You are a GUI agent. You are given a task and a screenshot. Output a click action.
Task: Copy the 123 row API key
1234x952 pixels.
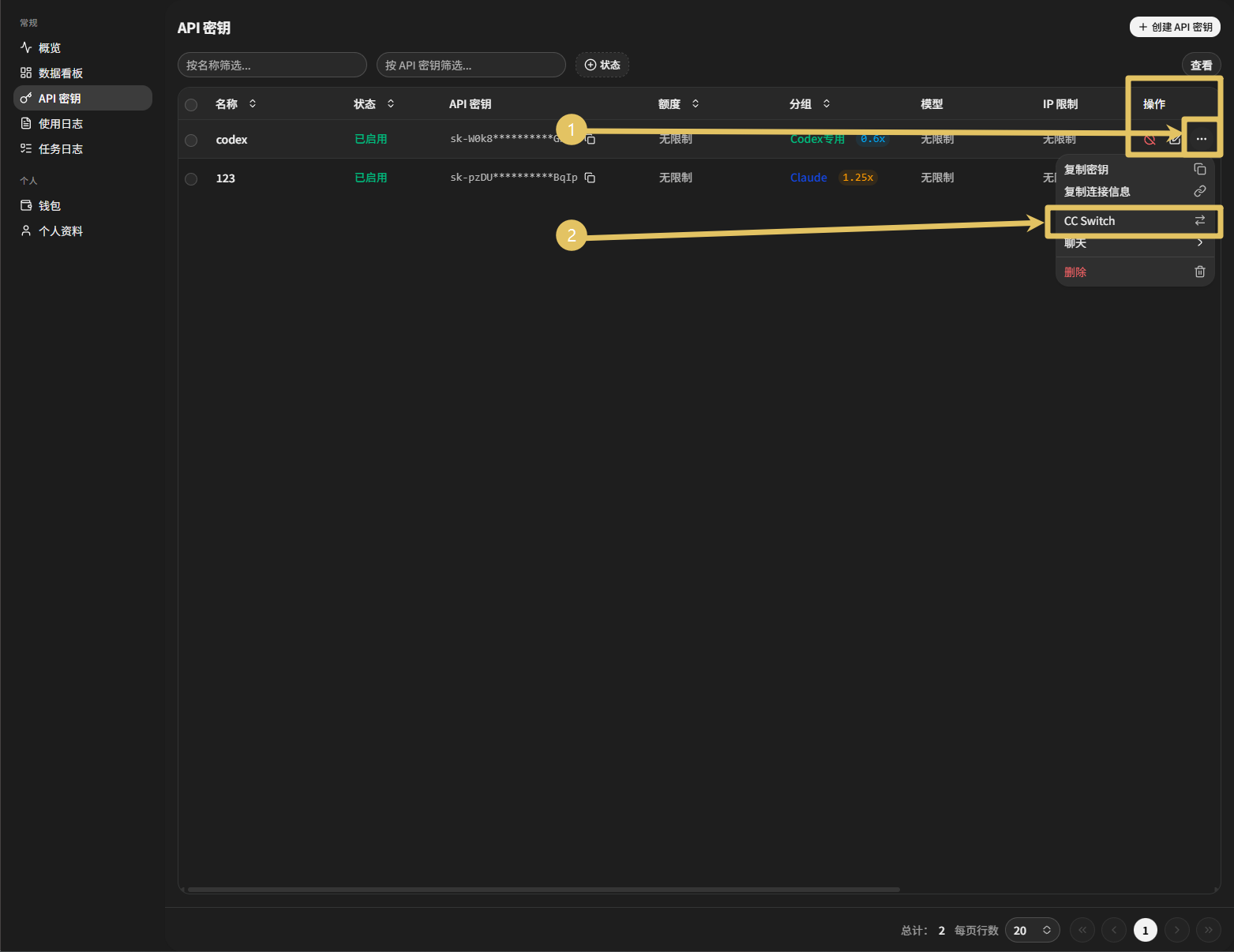tap(590, 178)
